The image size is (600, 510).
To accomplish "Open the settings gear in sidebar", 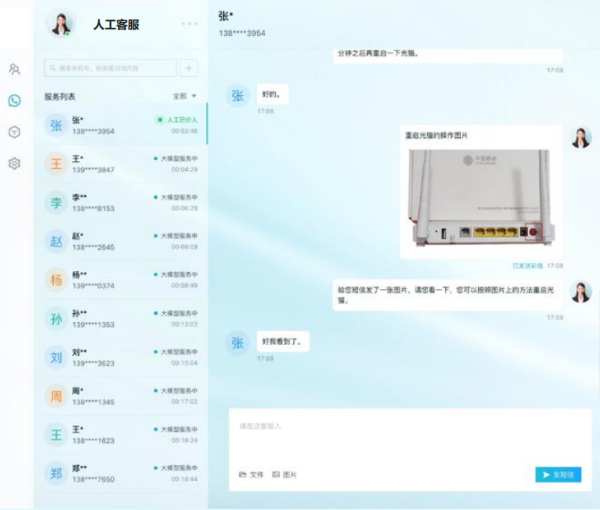I will (14, 163).
